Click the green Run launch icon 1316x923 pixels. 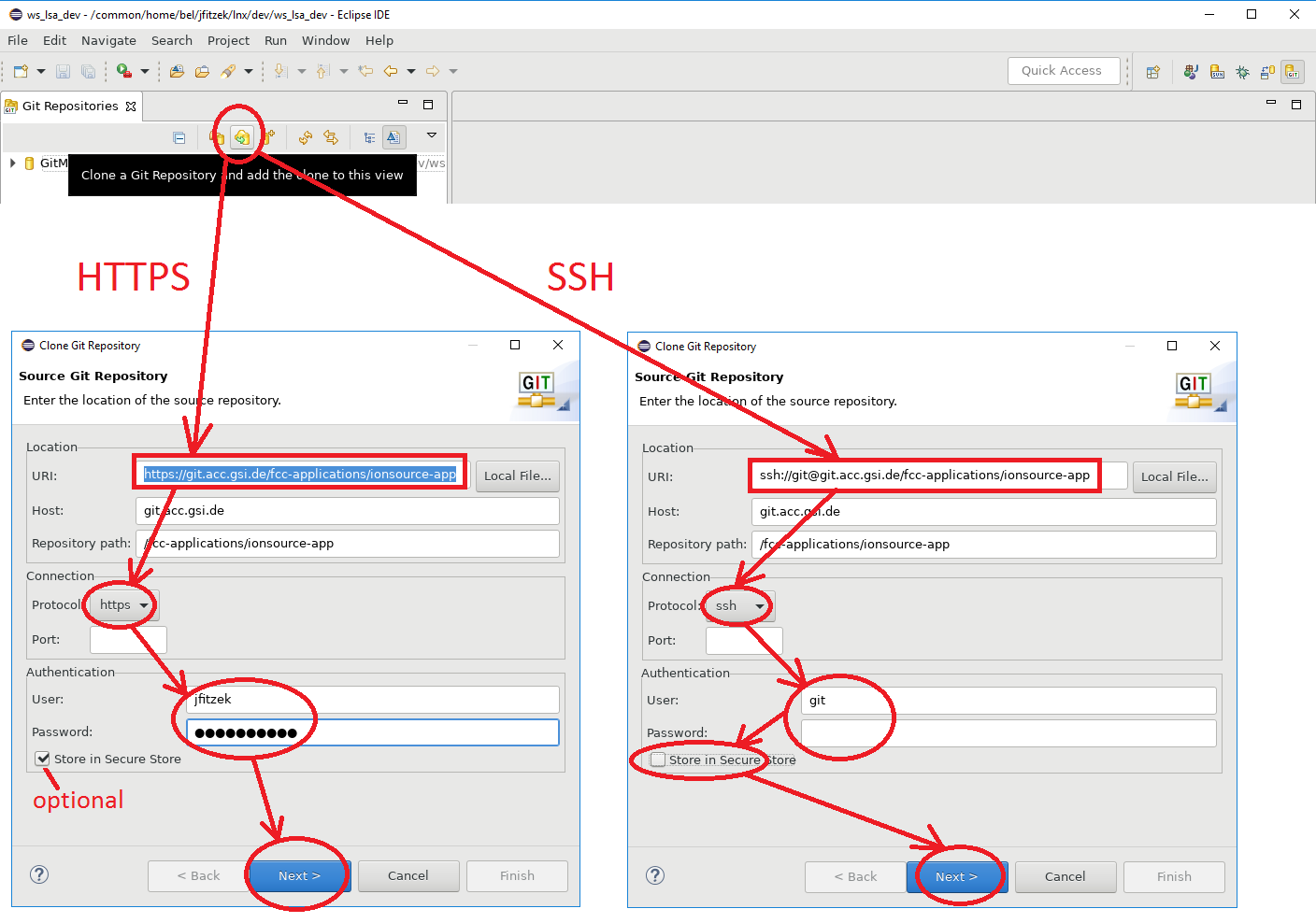pos(123,71)
